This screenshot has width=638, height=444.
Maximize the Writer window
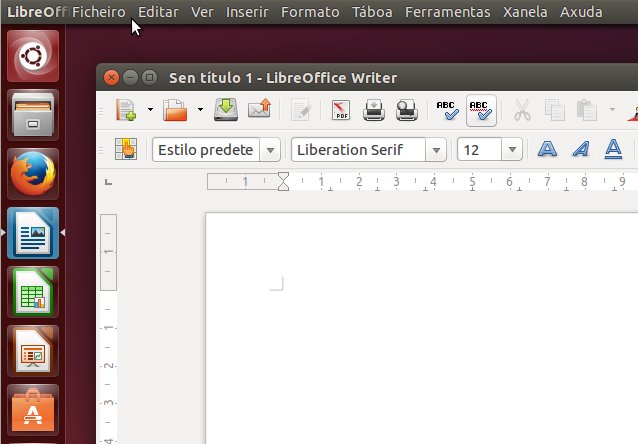149,77
